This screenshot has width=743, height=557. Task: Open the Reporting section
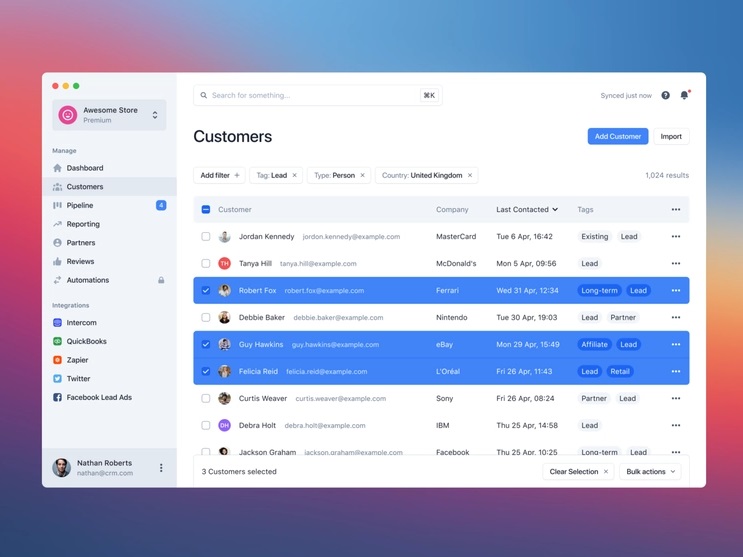point(109,224)
